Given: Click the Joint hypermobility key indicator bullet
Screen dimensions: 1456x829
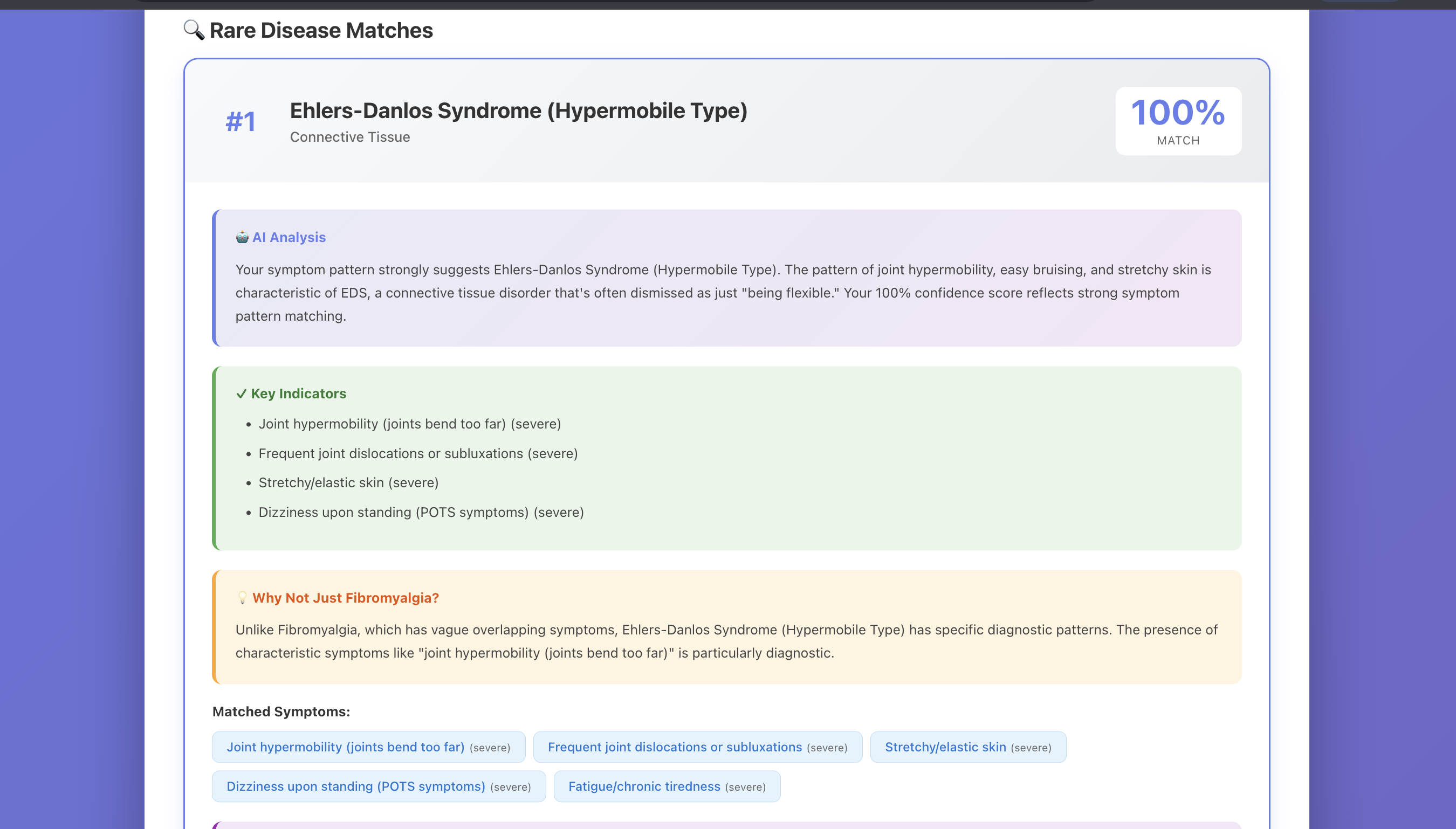Looking at the screenshot, I should point(410,424).
